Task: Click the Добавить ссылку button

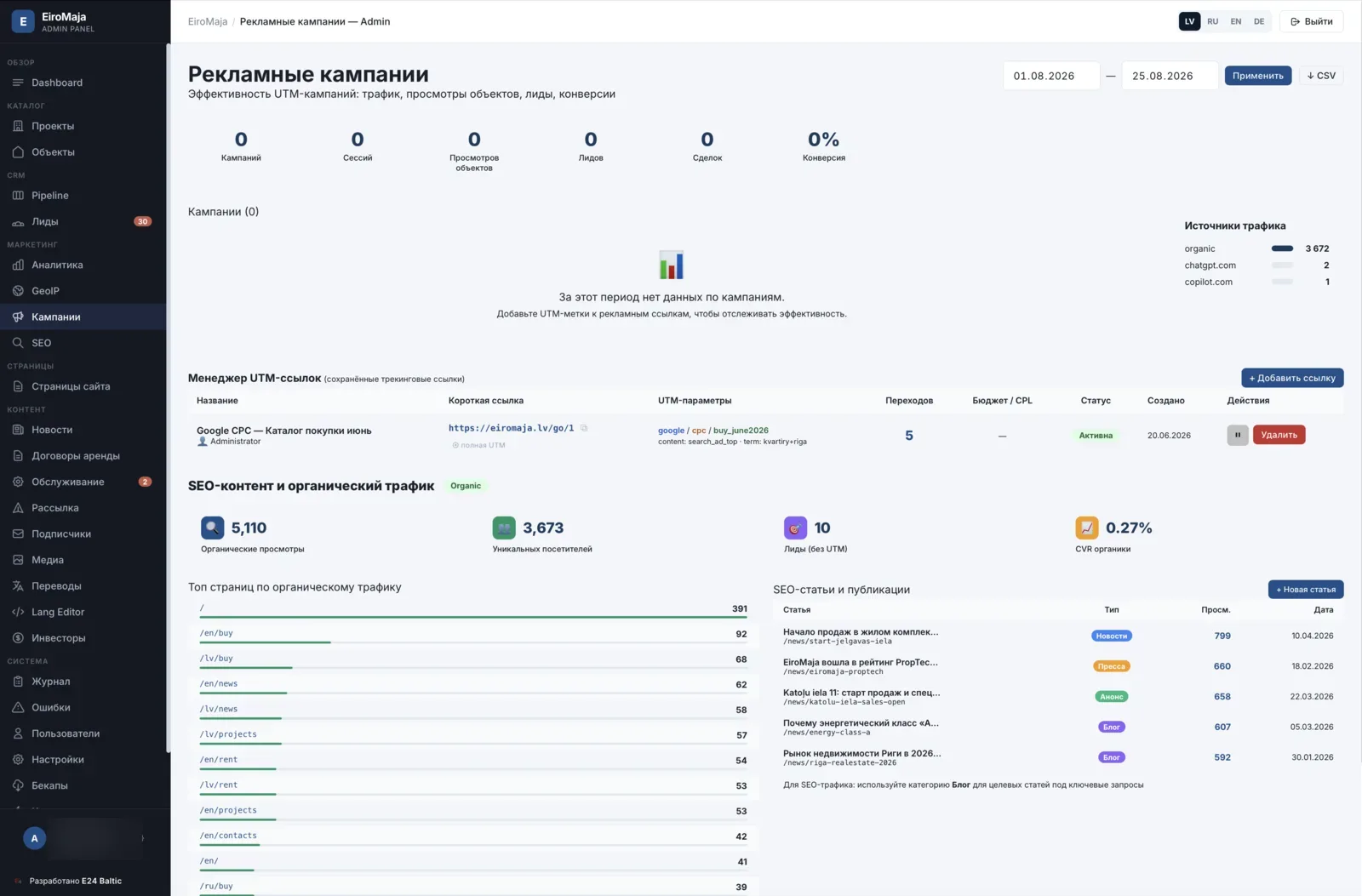Action: [x=1292, y=378]
